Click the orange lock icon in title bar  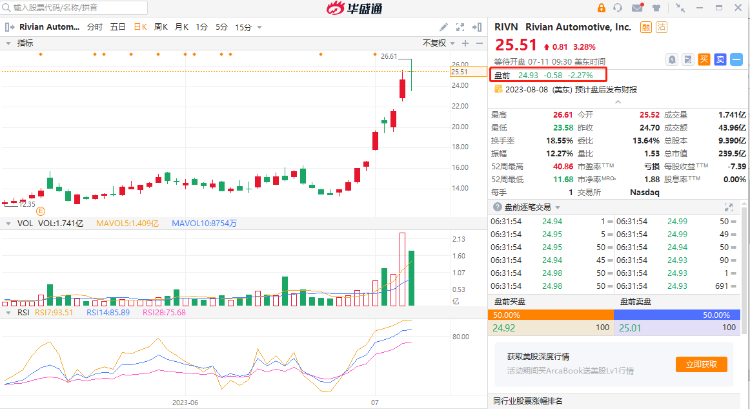coord(601,8)
